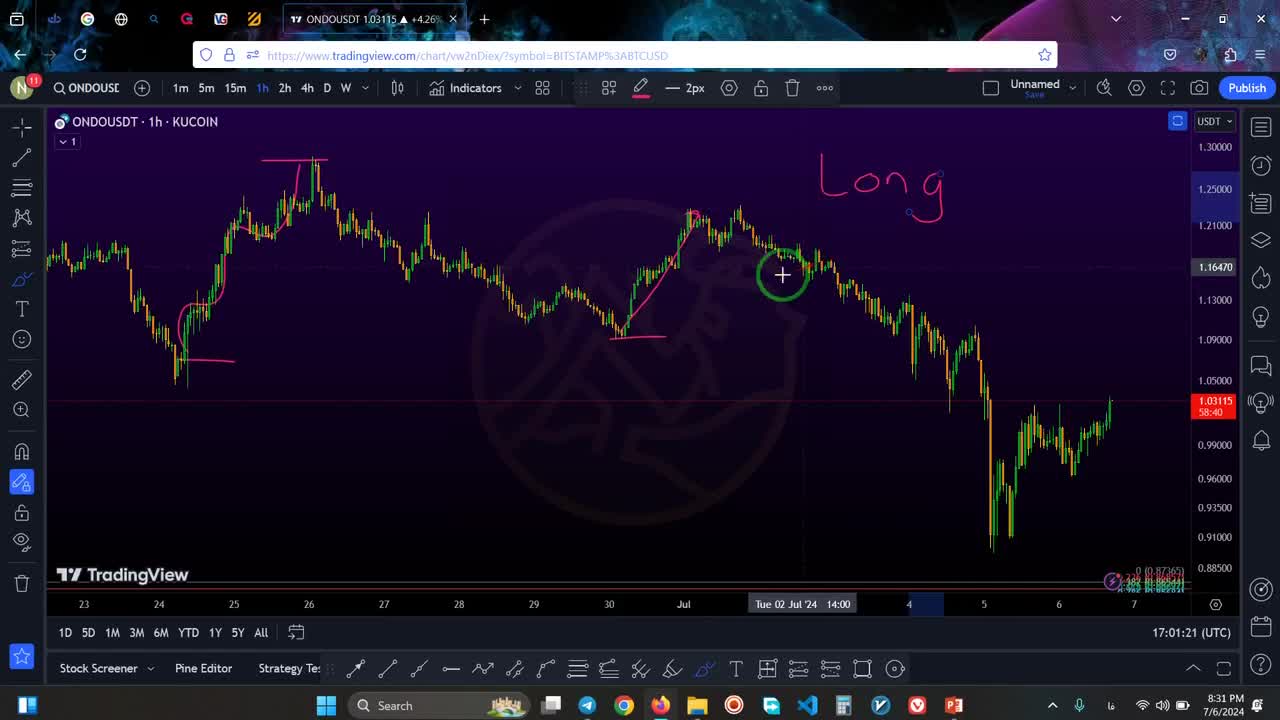The height and width of the screenshot is (720, 1280).
Task: Open the drawing templates button
Action: 608,88
